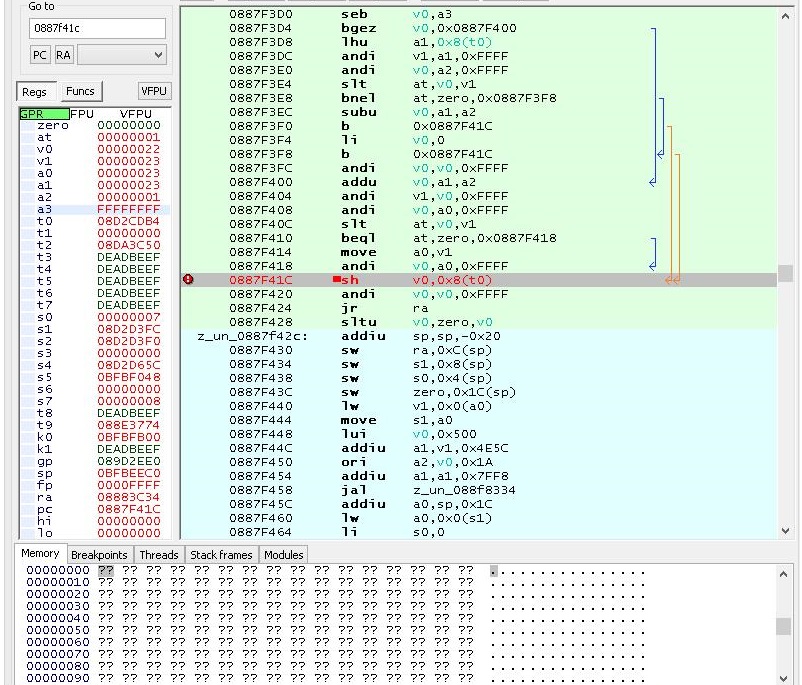Select the FPU register sub-tab
Image resolution: width=802 pixels, height=685 pixels.
pyautogui.click(x=81, y=114)
